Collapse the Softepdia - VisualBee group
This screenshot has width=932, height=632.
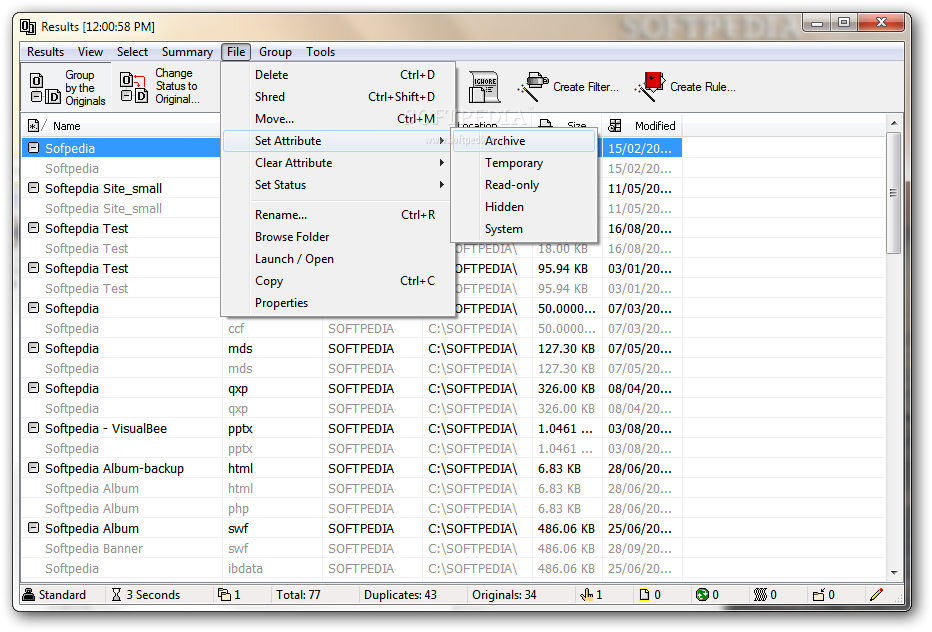tap(34, 427)
